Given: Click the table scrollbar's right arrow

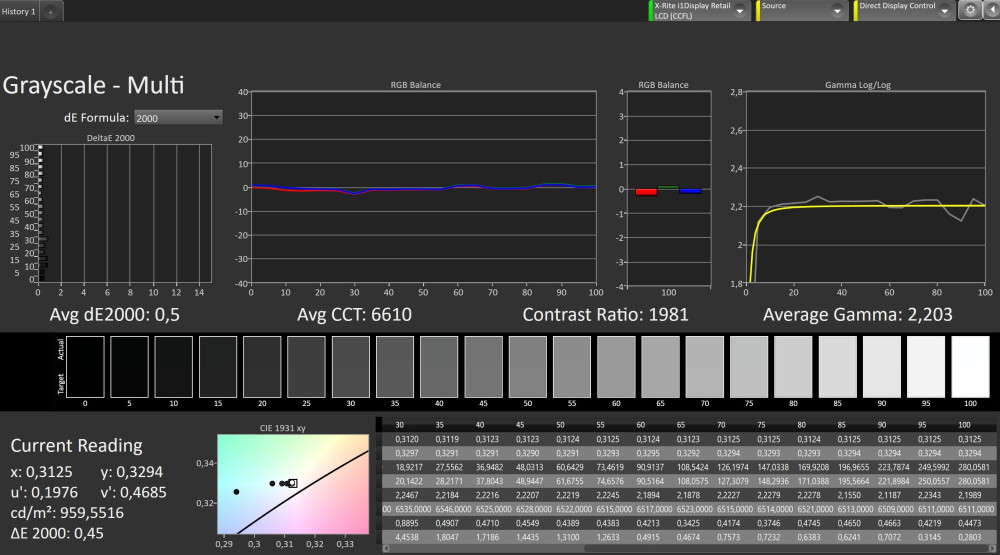Looking at the screenshot, I should [991, 548].
